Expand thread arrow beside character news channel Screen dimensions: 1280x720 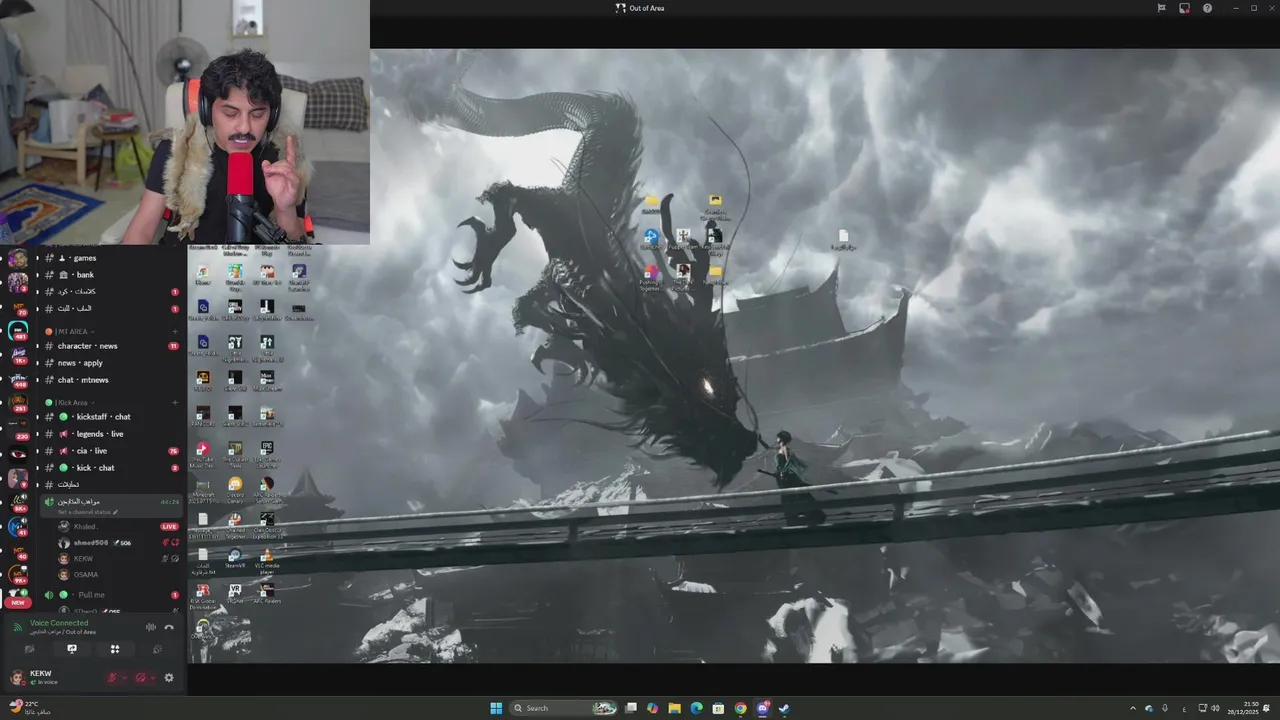[38, 346]
